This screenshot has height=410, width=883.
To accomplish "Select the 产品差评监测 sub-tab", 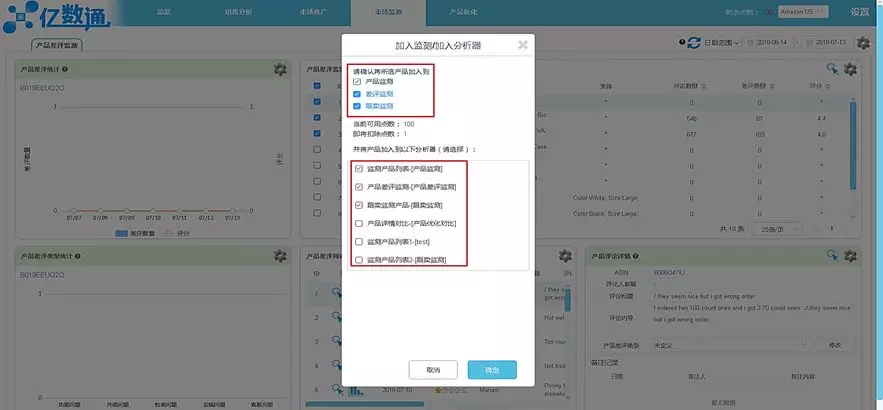I will (56, 44).
